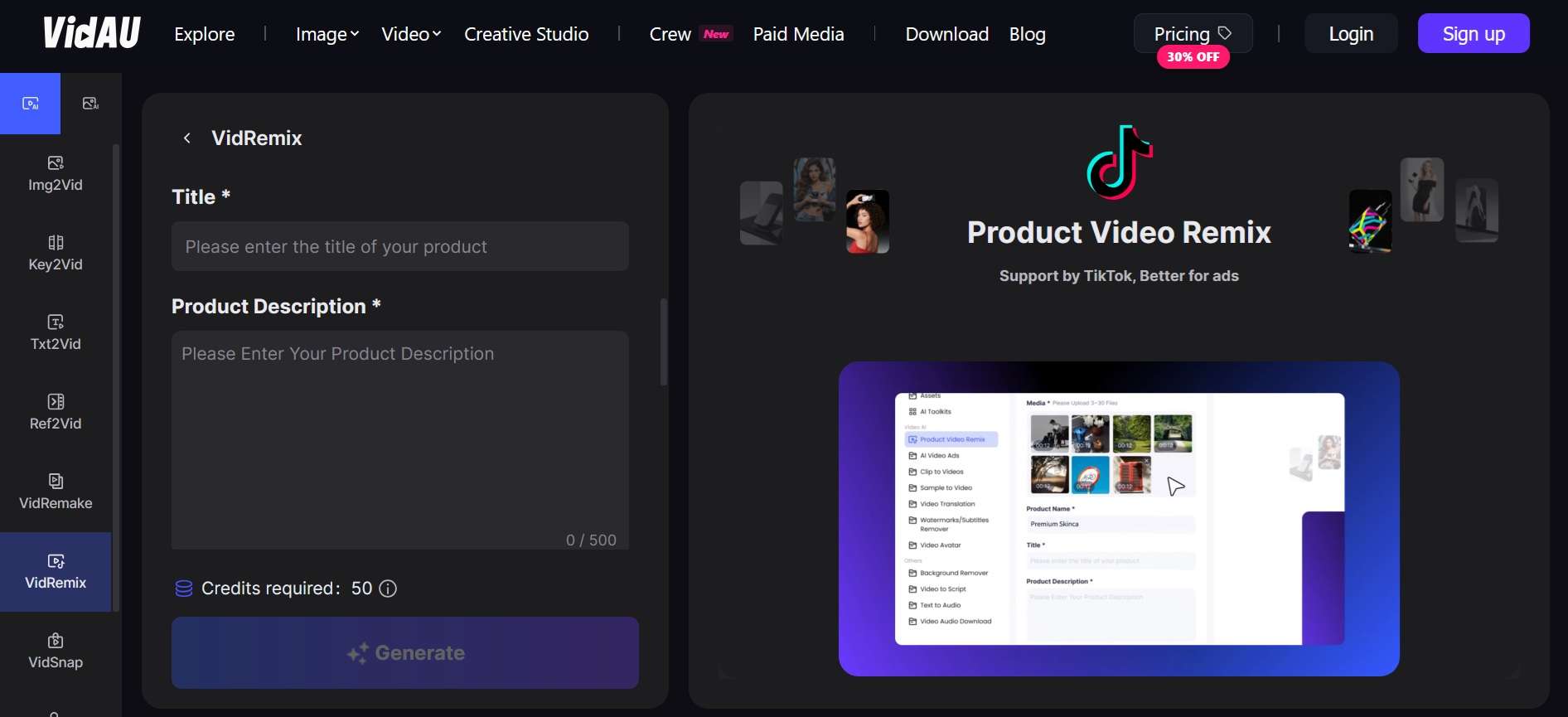Click the form panel scrollbar
Screen dimensions: 1568x717
(x=664, y=342)
